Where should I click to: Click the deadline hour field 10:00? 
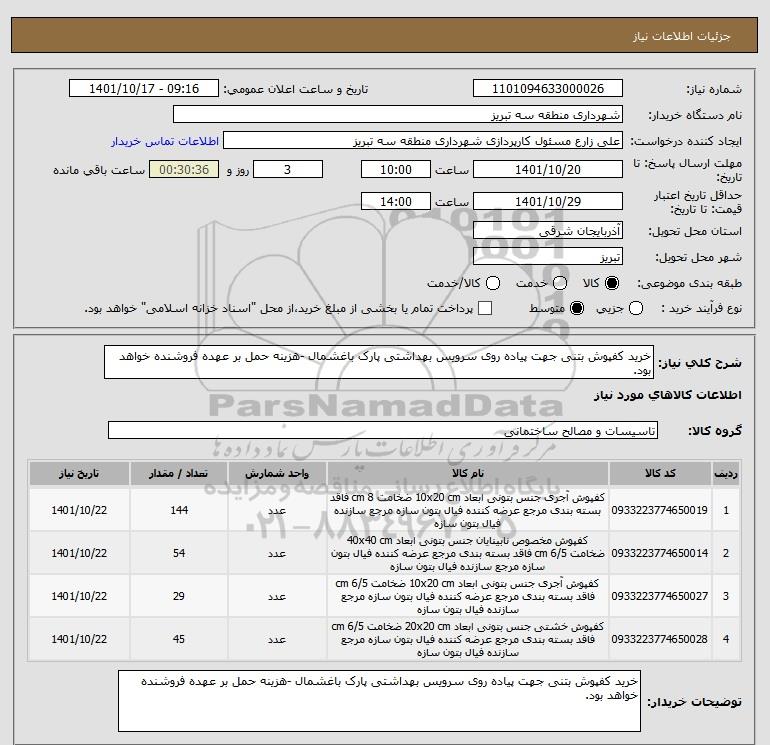[x=396, y=169]
